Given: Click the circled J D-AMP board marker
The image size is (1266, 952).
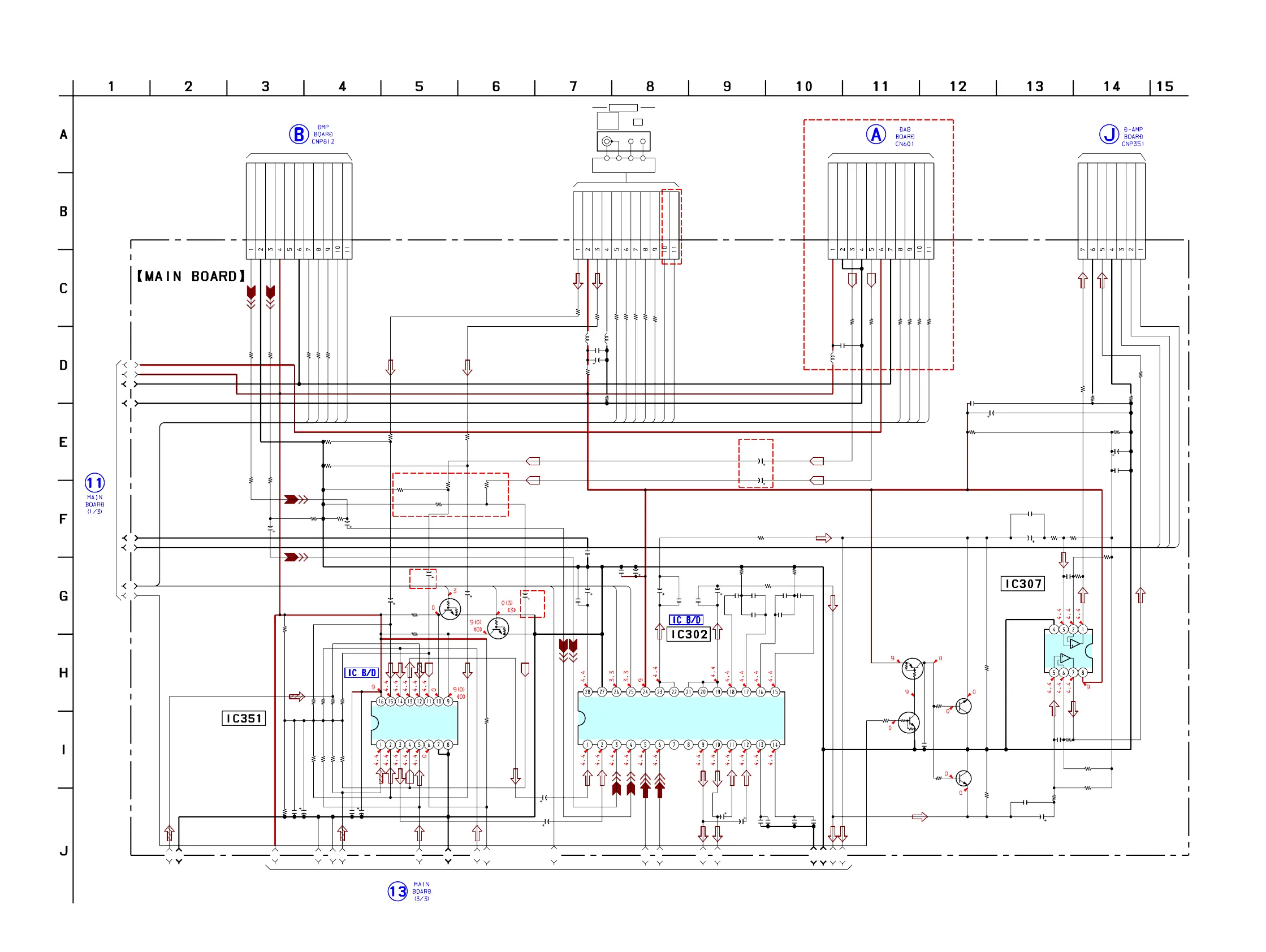Looking at the screenshot, I should click(1109, 134).
